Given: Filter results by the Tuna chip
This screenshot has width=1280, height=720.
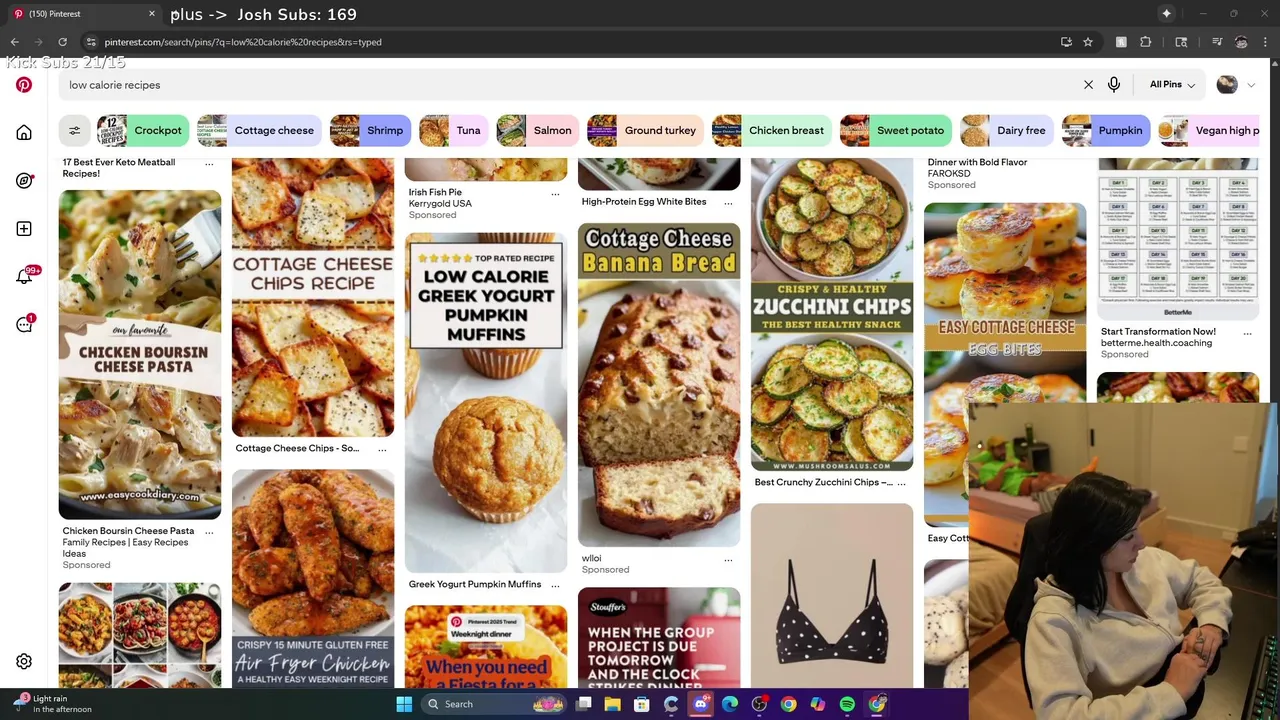Looking at the screenshot, I should [453, 130].
